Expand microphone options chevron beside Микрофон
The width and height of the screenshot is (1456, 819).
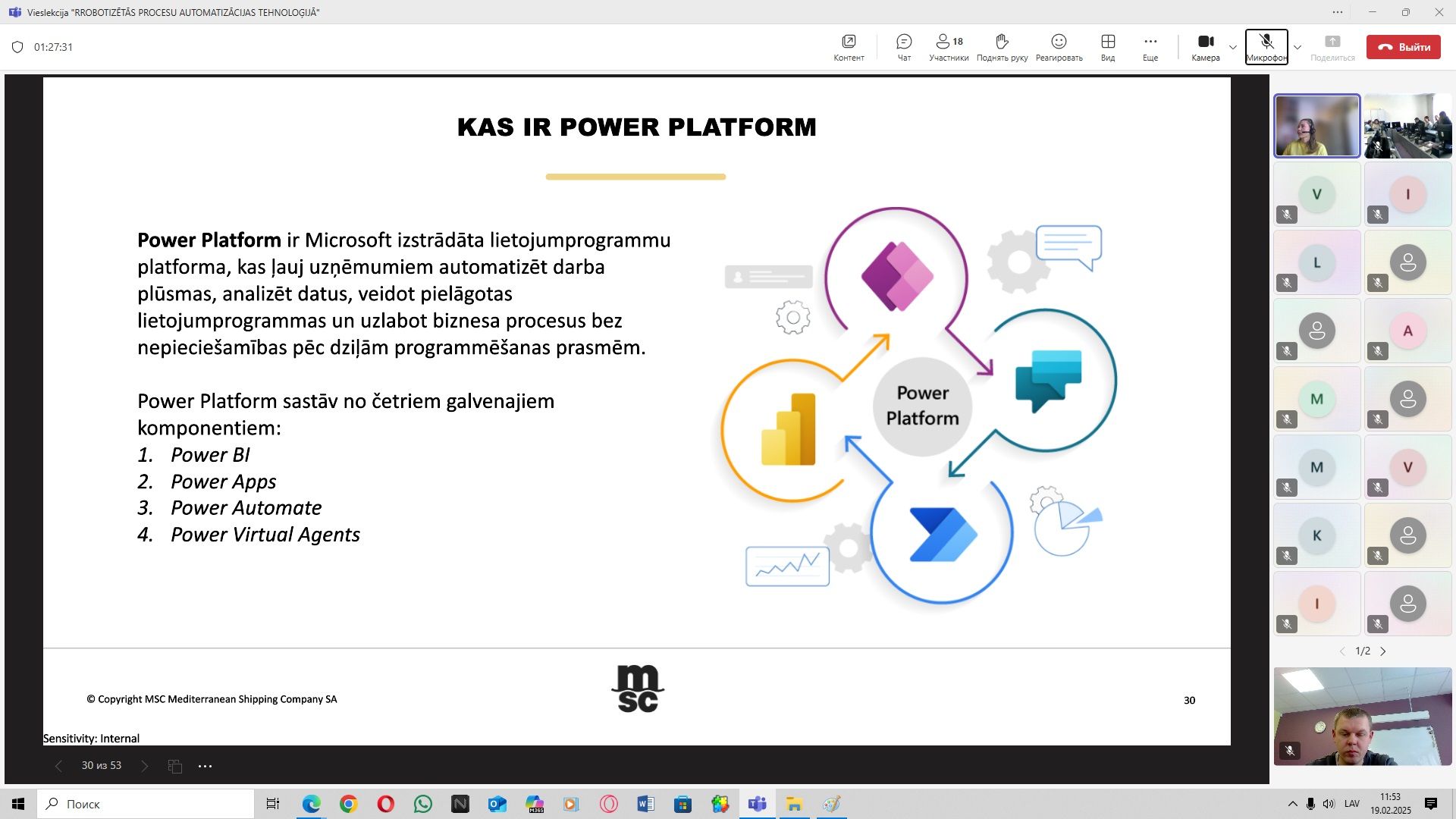[1298, 47]
